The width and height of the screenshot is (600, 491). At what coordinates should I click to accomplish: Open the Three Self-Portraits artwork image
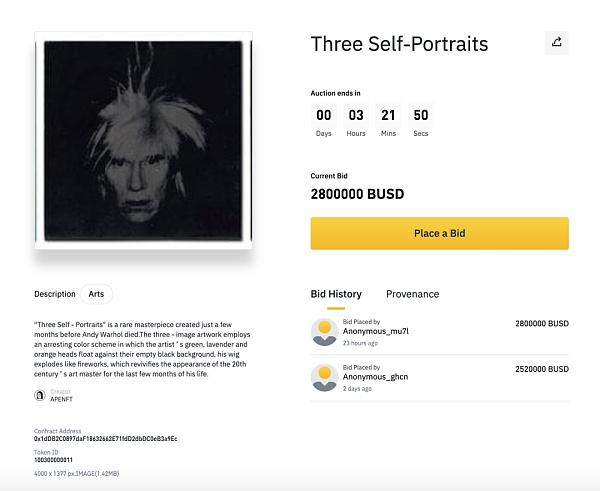(x=143, y=140)
